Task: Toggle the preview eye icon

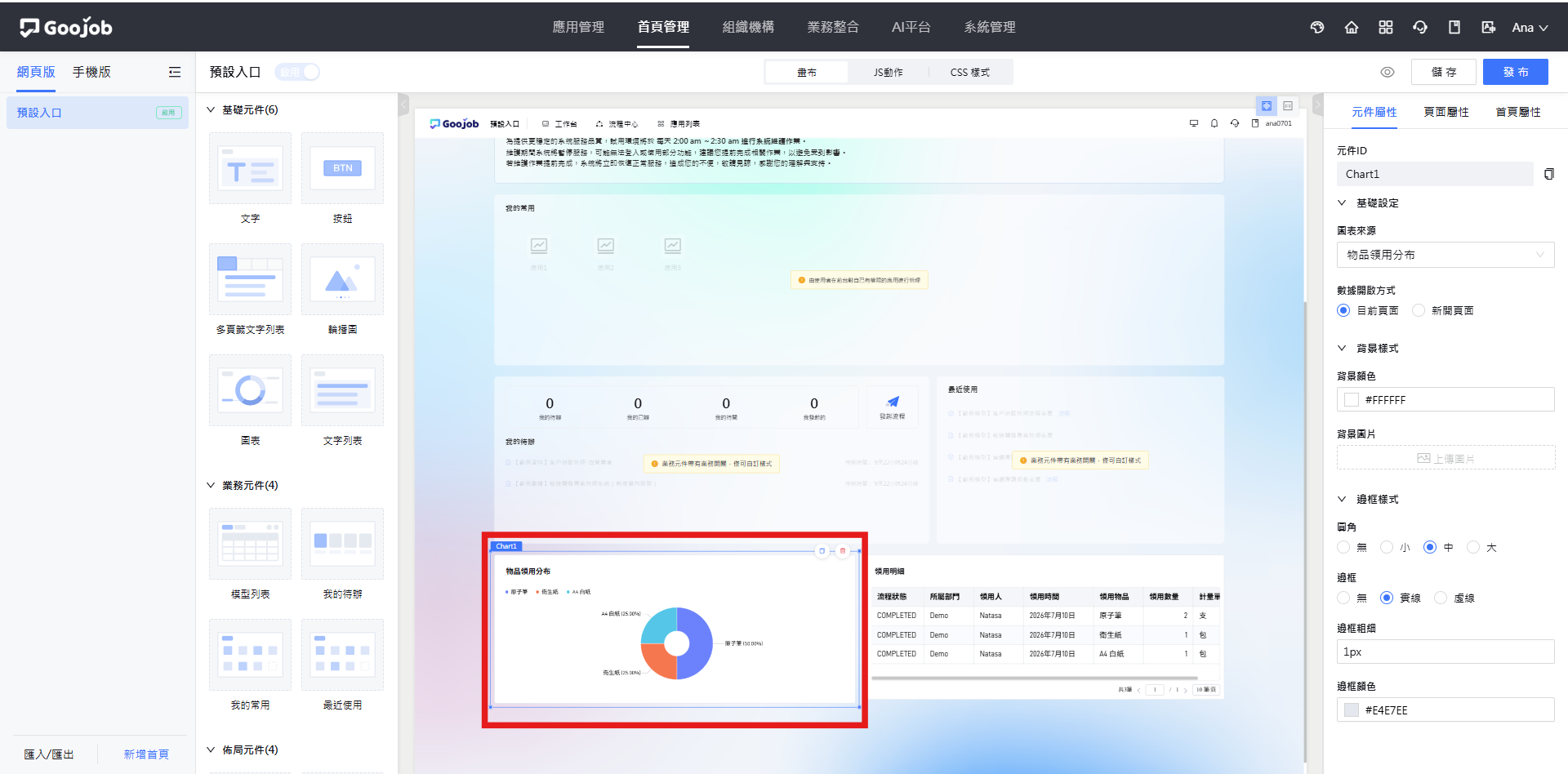Action: (1388, 72)
